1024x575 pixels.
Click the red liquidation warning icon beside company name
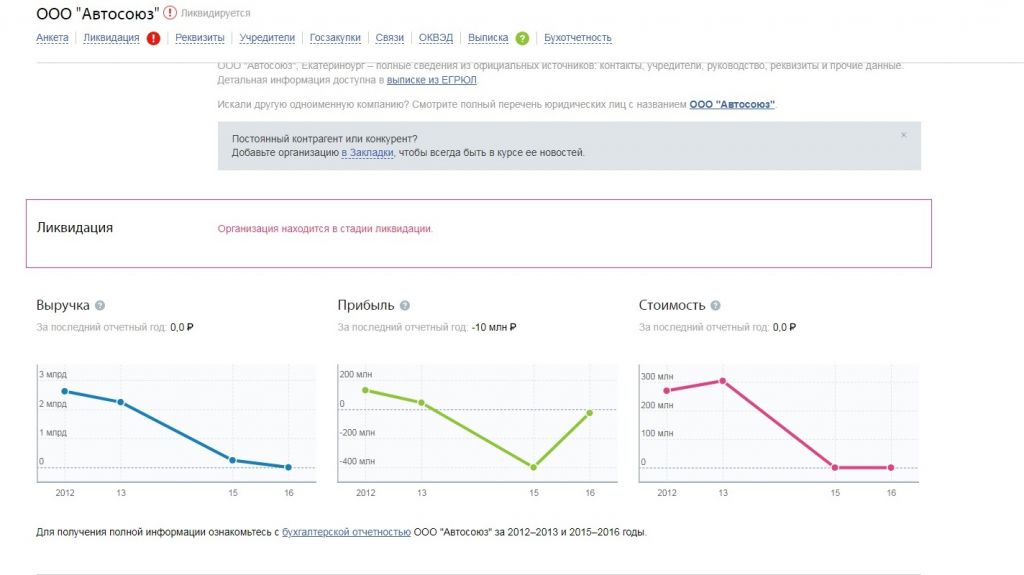170,13
